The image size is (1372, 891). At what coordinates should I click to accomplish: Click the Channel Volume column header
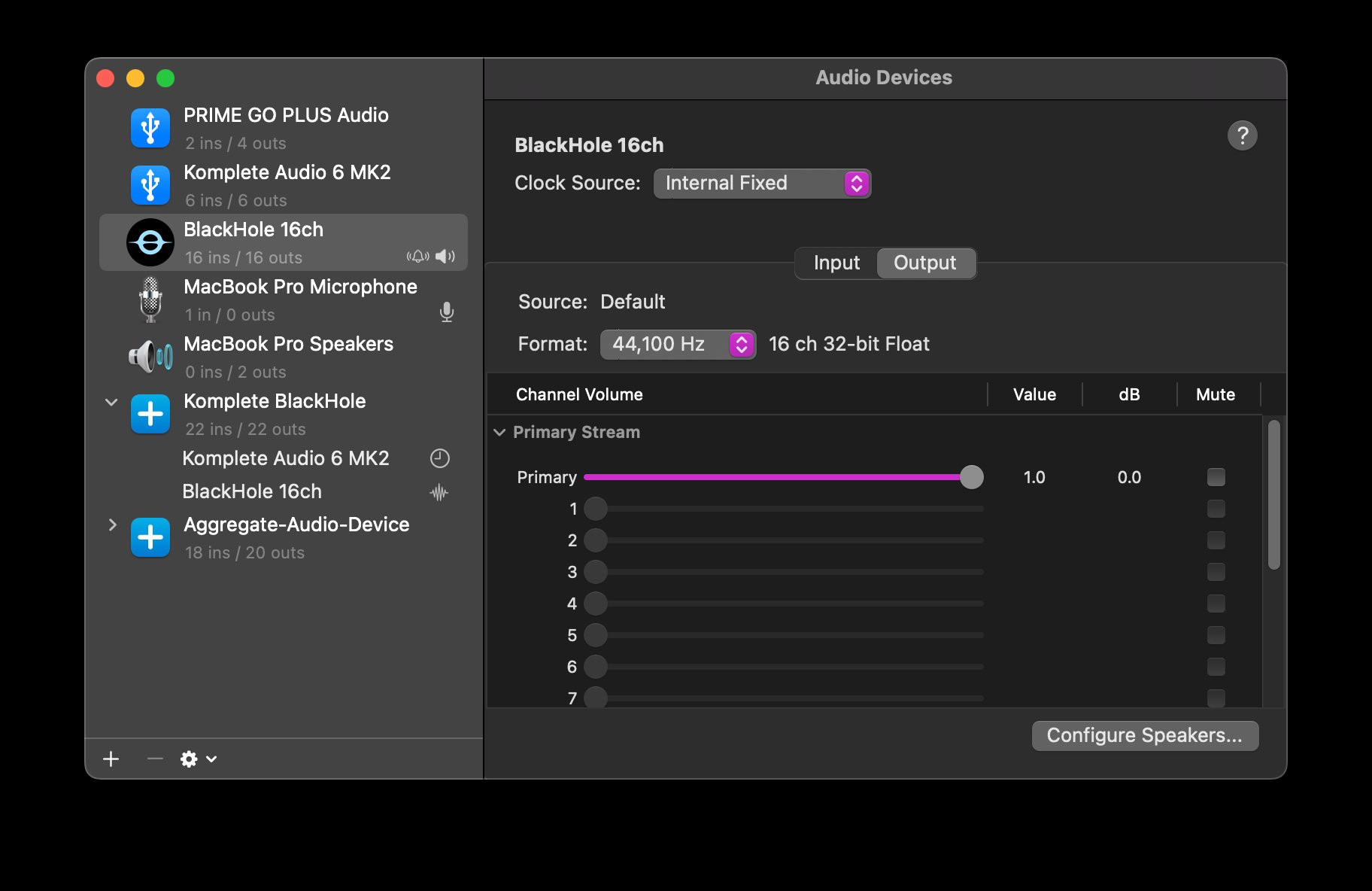point(579,394)
